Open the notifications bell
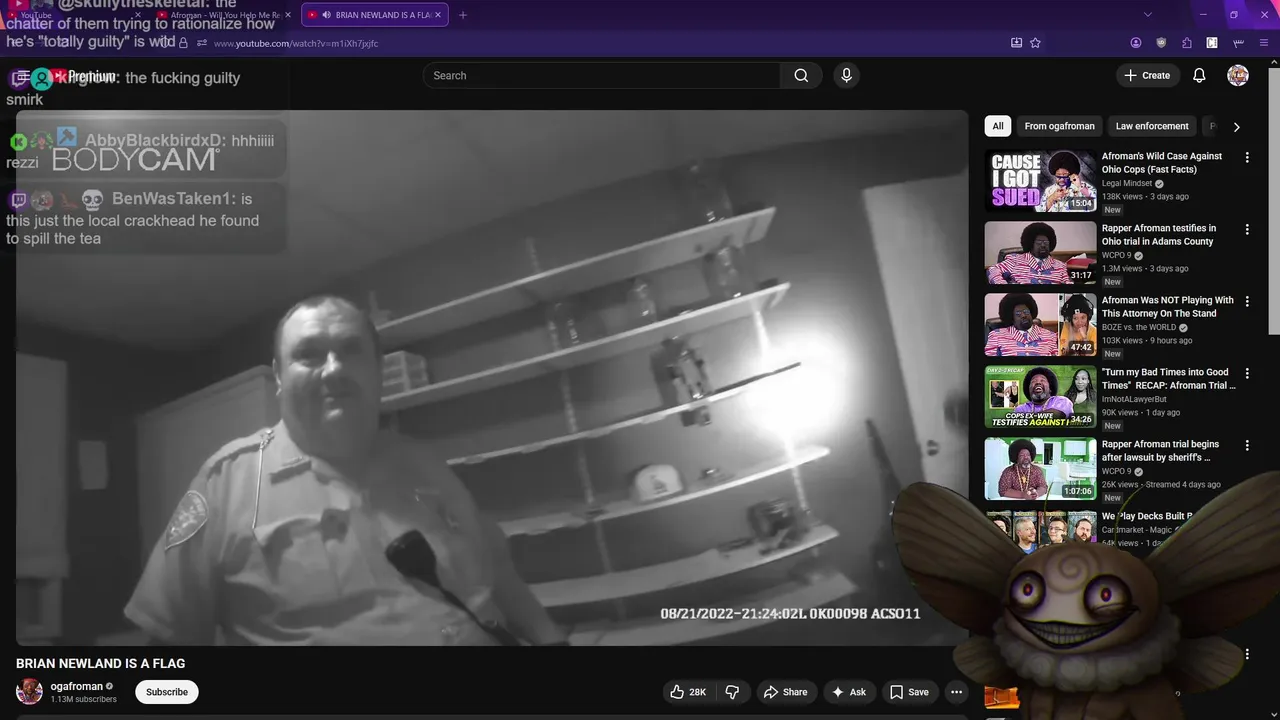 coord(1199,76)
